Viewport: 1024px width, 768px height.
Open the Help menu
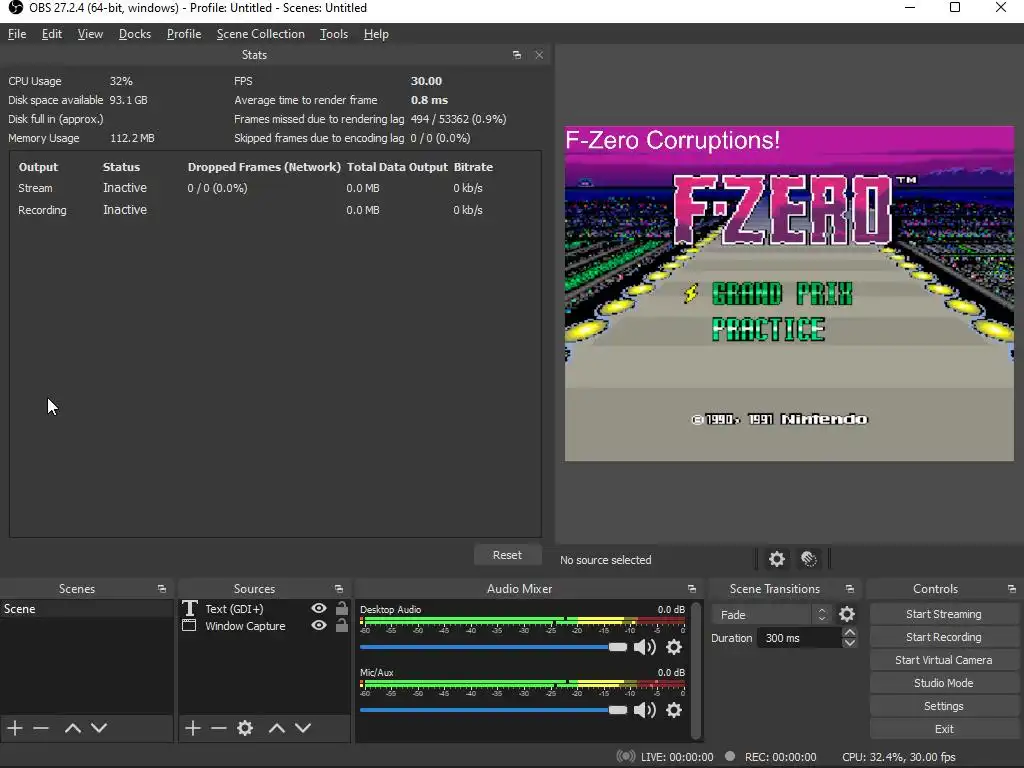click(376, 34)
